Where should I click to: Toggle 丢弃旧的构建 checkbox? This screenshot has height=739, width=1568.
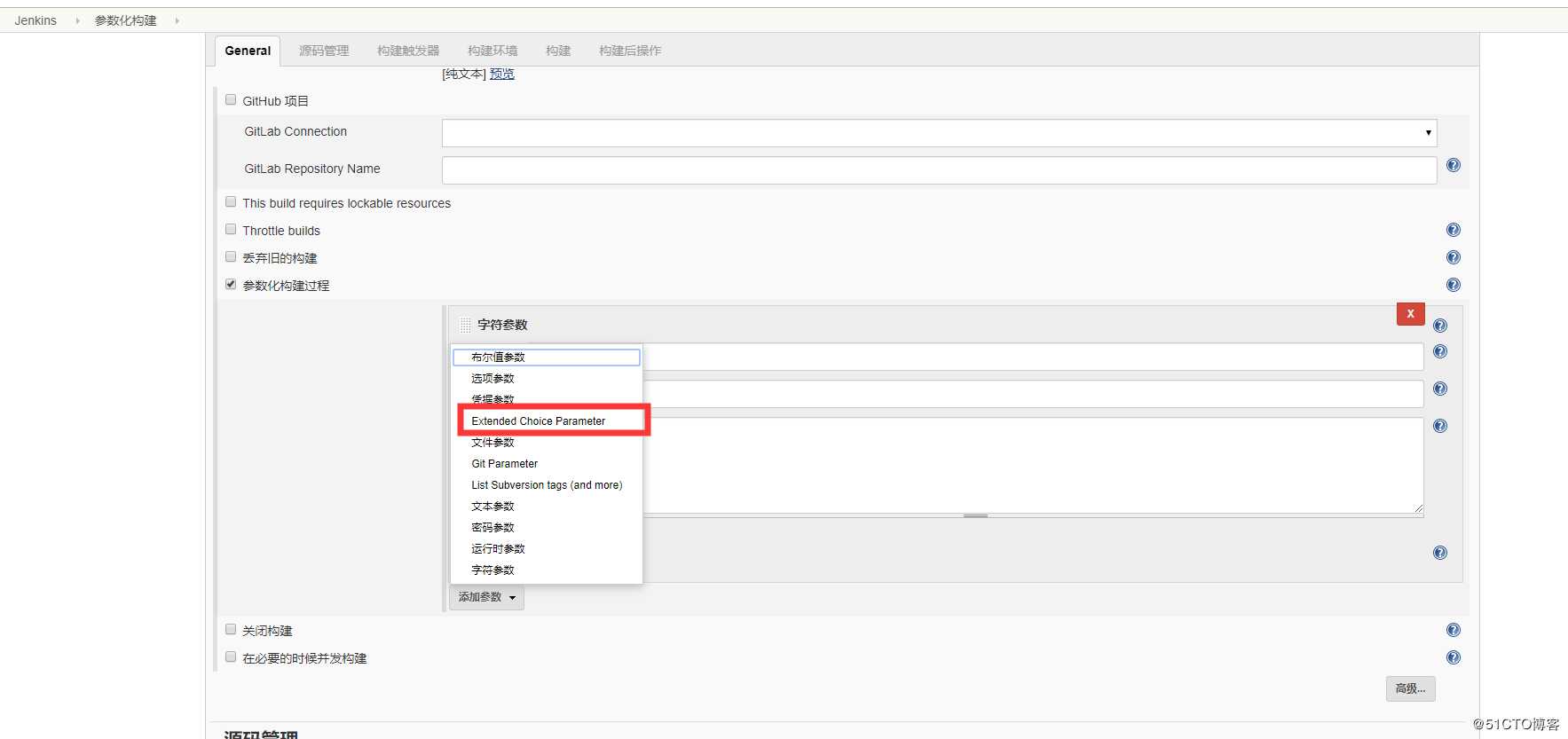pos(231,257)
